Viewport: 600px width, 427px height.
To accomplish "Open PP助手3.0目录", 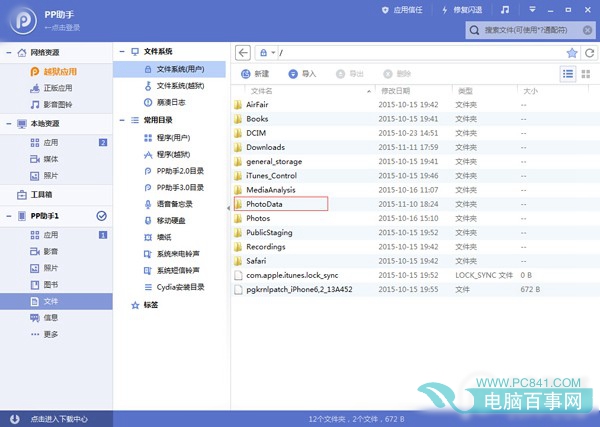I will tap(174, 187).
